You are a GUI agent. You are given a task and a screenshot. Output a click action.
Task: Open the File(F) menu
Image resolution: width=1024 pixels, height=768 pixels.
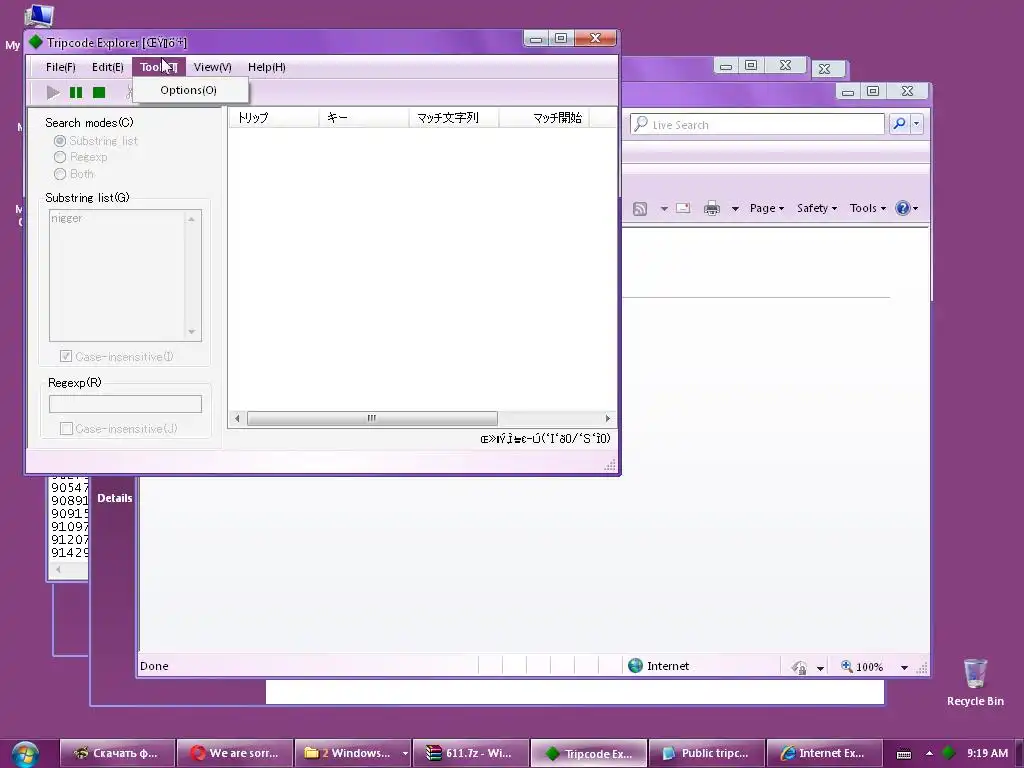click(61, 67)
